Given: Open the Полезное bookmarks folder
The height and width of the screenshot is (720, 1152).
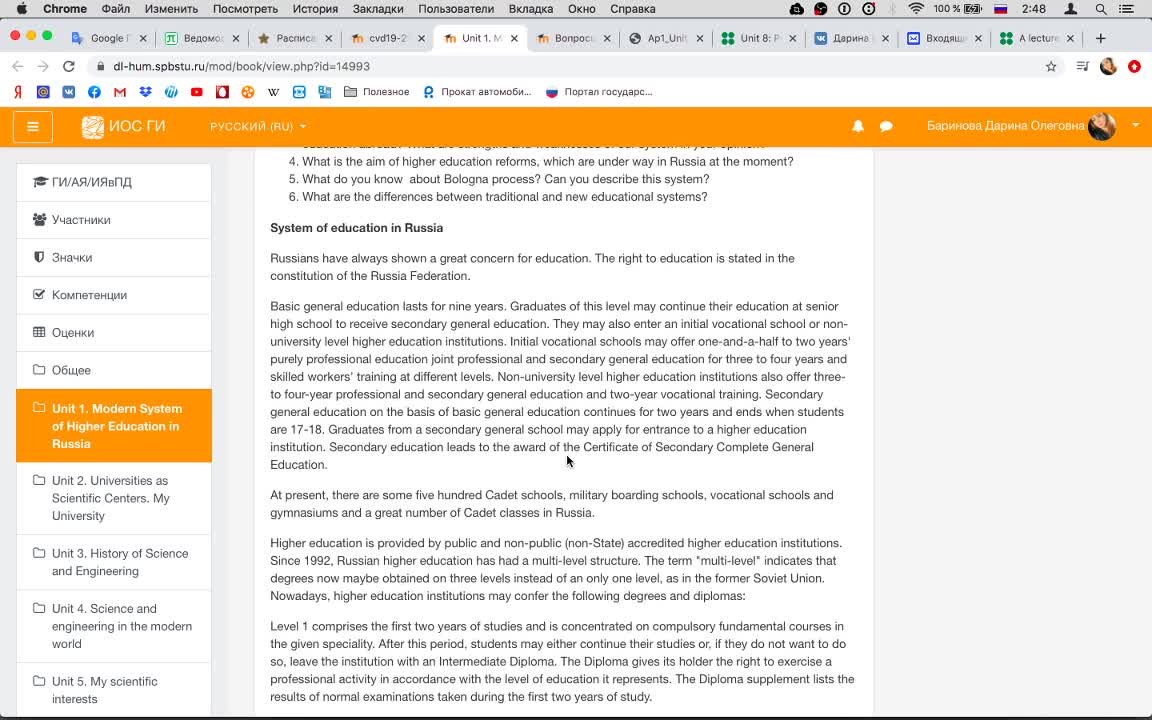Looking at the screenshot, I should [x=376, y=92].
